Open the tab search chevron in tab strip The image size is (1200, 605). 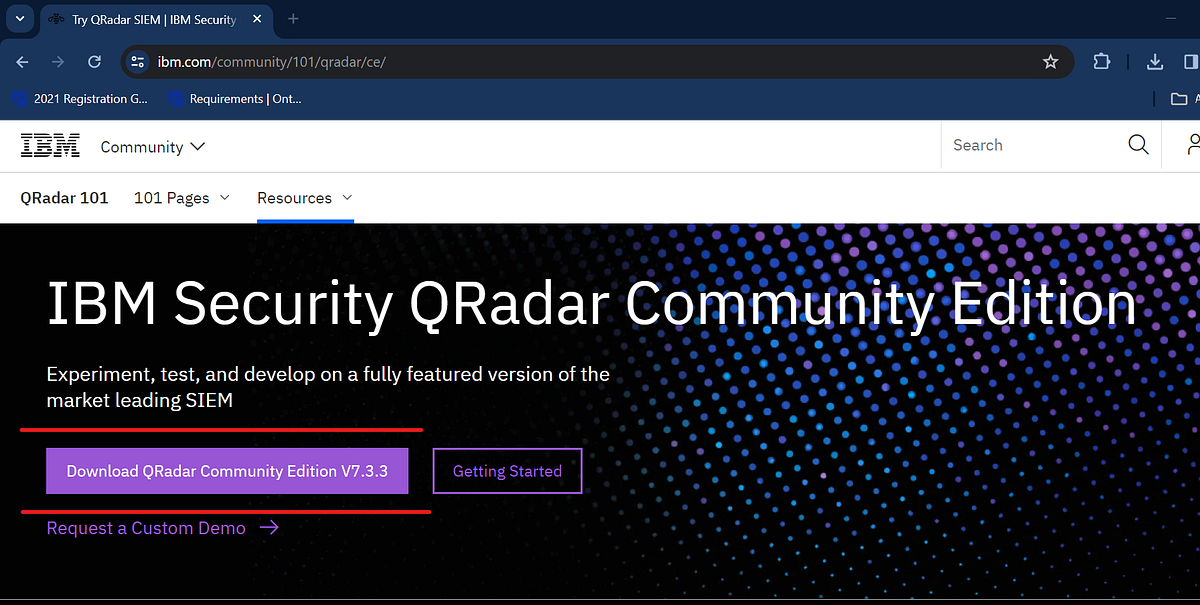(19, 19)
